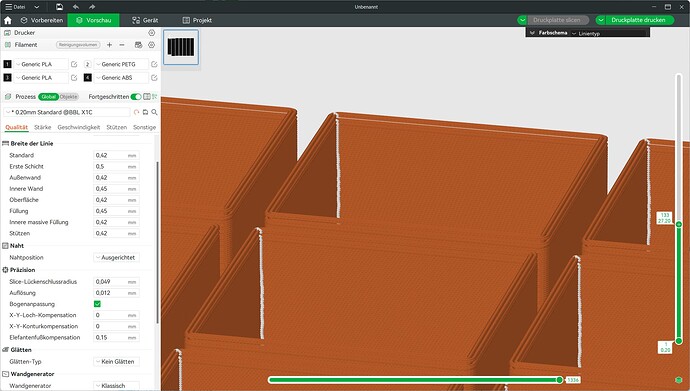Click the Reinigungsvolumen button

[78, 45]
